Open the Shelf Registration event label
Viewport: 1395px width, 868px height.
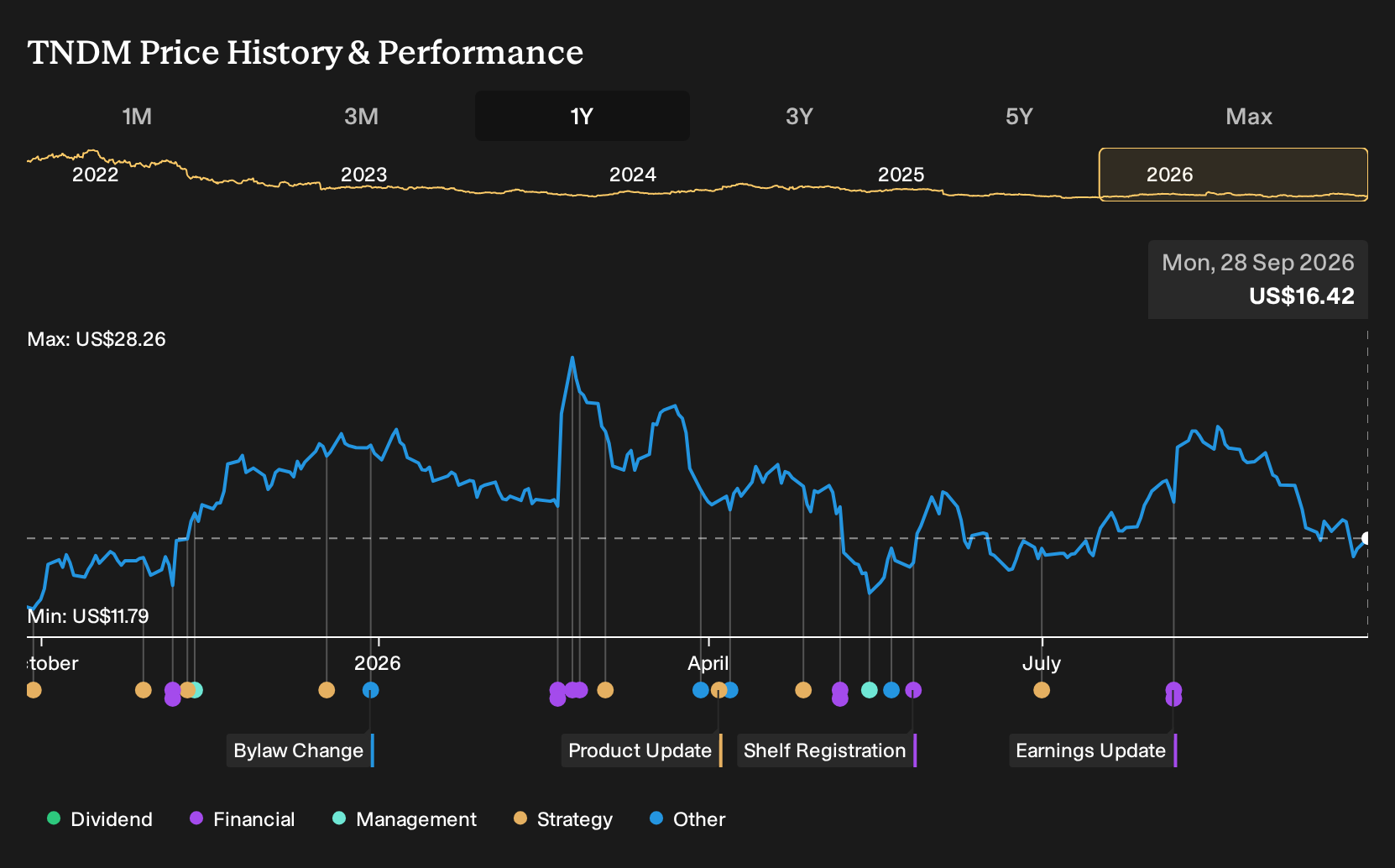[x=825, y=750]
